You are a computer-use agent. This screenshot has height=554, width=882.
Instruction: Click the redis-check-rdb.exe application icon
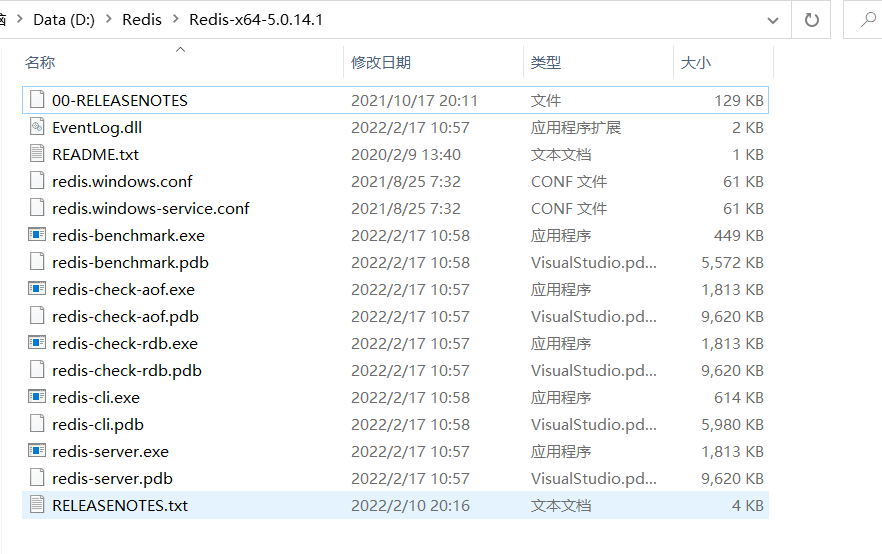[37, 343]
